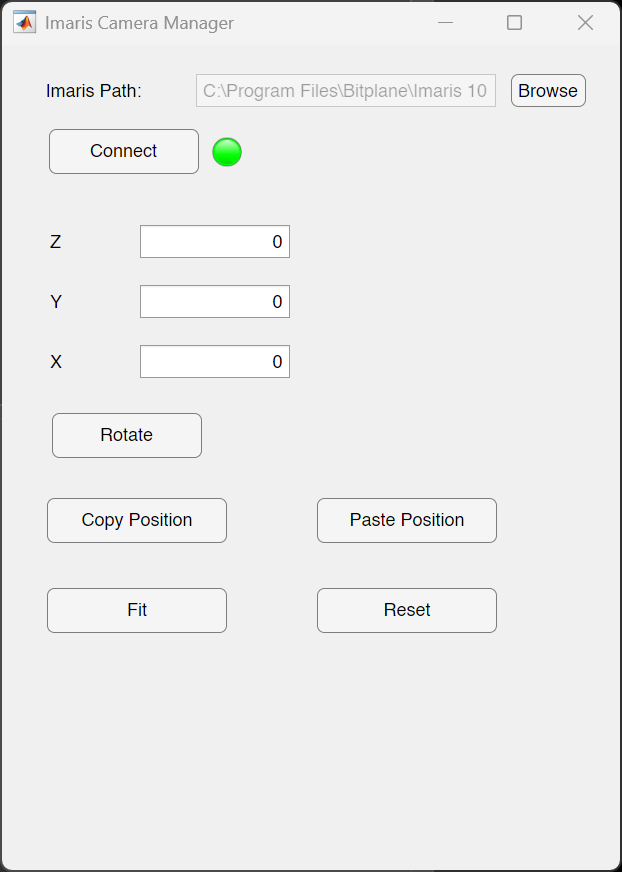Click the Reset button
The height and width of the screenshot is (872, 622).
407,611
